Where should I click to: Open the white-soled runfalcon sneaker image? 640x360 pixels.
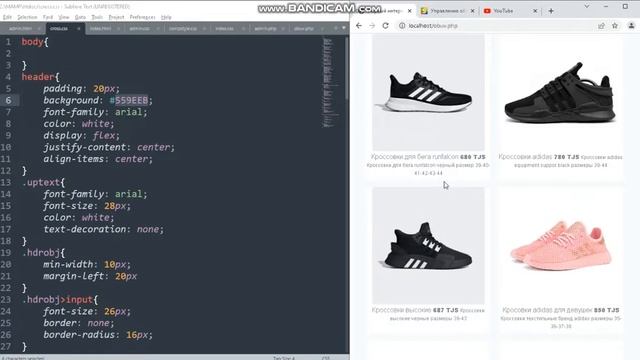[x=428, y=93]
